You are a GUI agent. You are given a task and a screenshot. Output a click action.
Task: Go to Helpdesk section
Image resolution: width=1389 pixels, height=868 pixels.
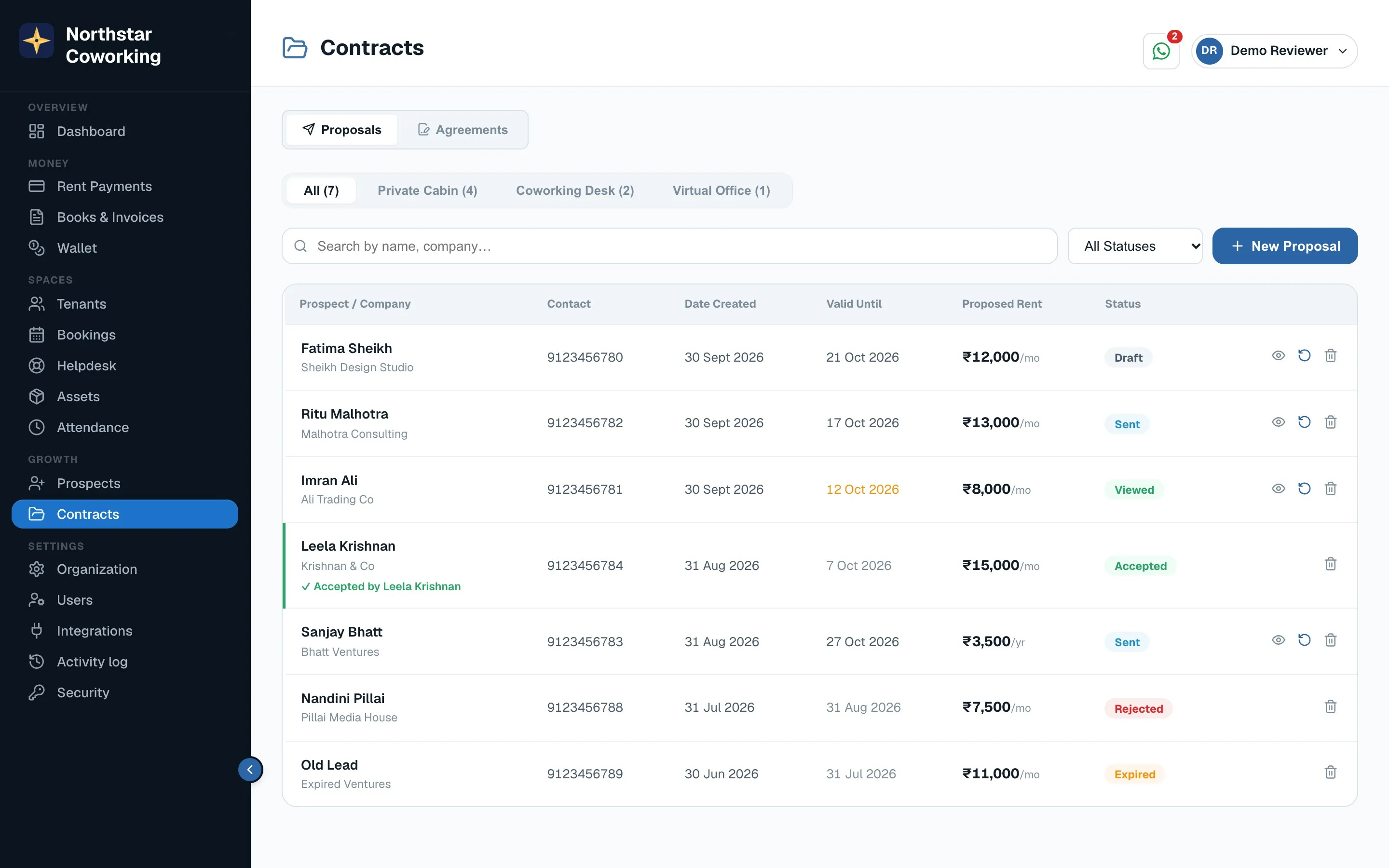(124, 366)
